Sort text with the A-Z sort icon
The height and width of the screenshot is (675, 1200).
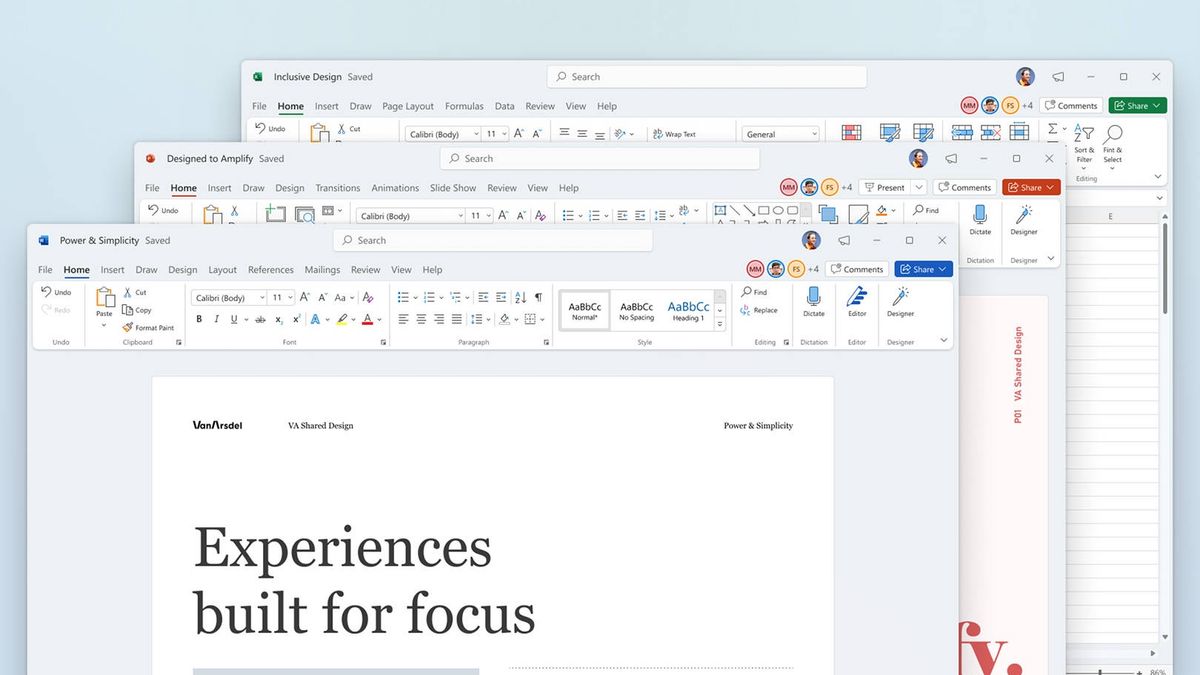(x=520, y=297)
